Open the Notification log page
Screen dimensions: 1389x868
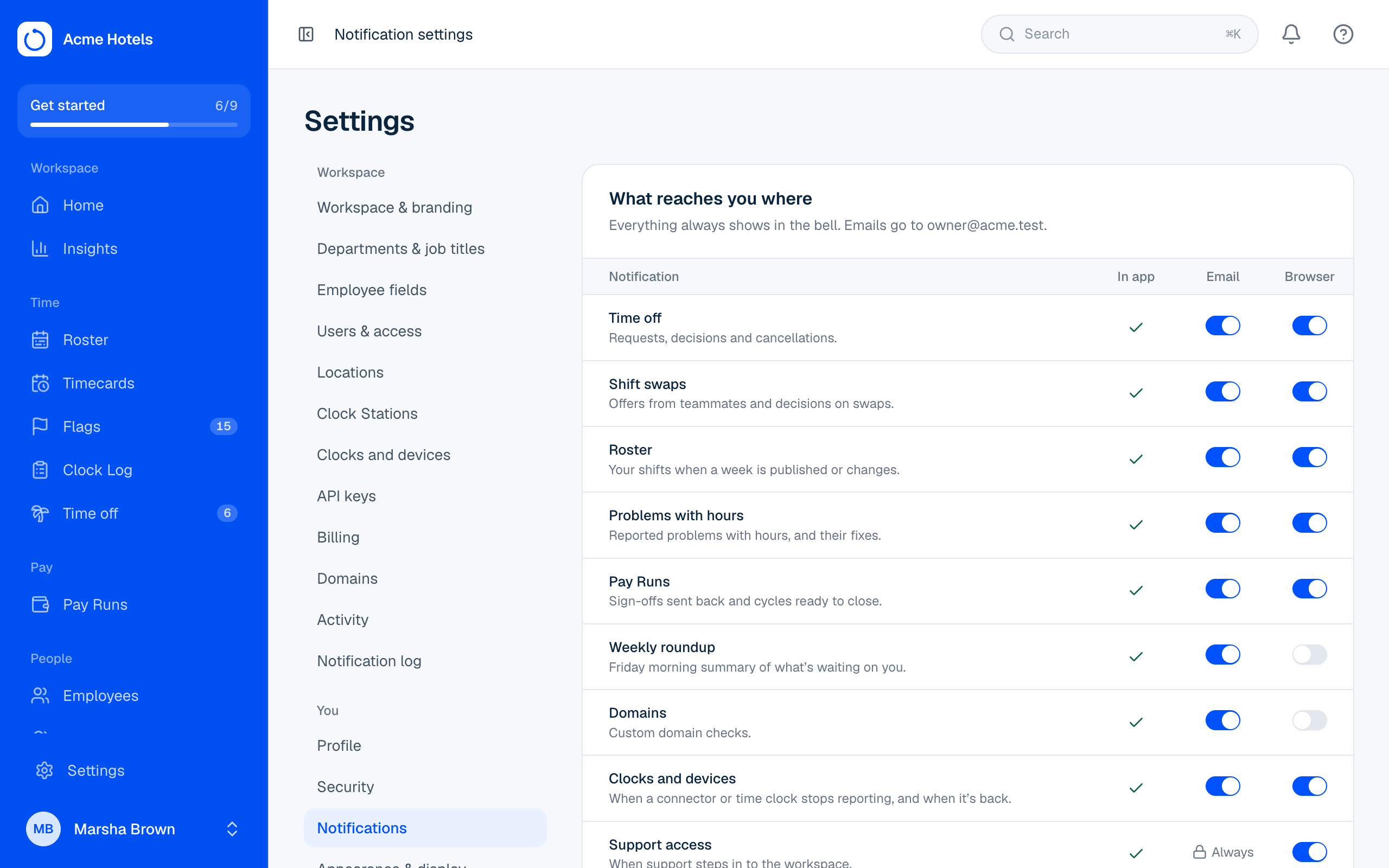click(x=425, y=661)
